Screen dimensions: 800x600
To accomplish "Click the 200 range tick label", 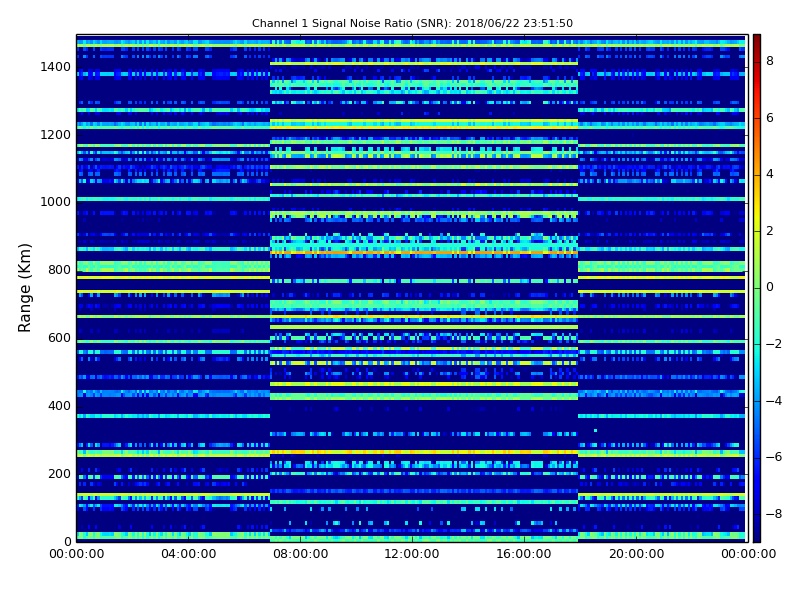I will 59,473.
